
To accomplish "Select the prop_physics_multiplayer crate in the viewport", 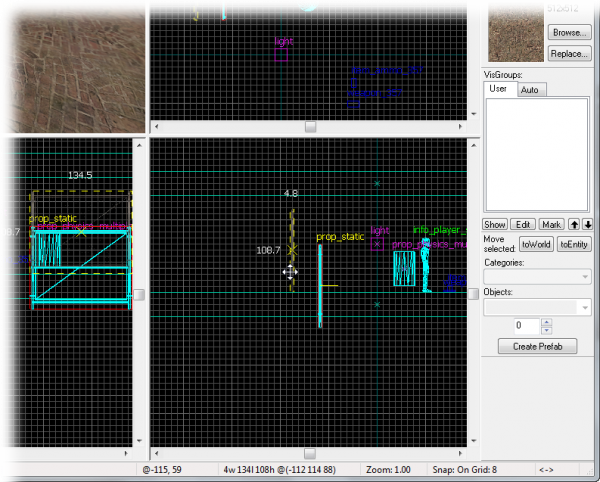I will click(x=404, y=268).
